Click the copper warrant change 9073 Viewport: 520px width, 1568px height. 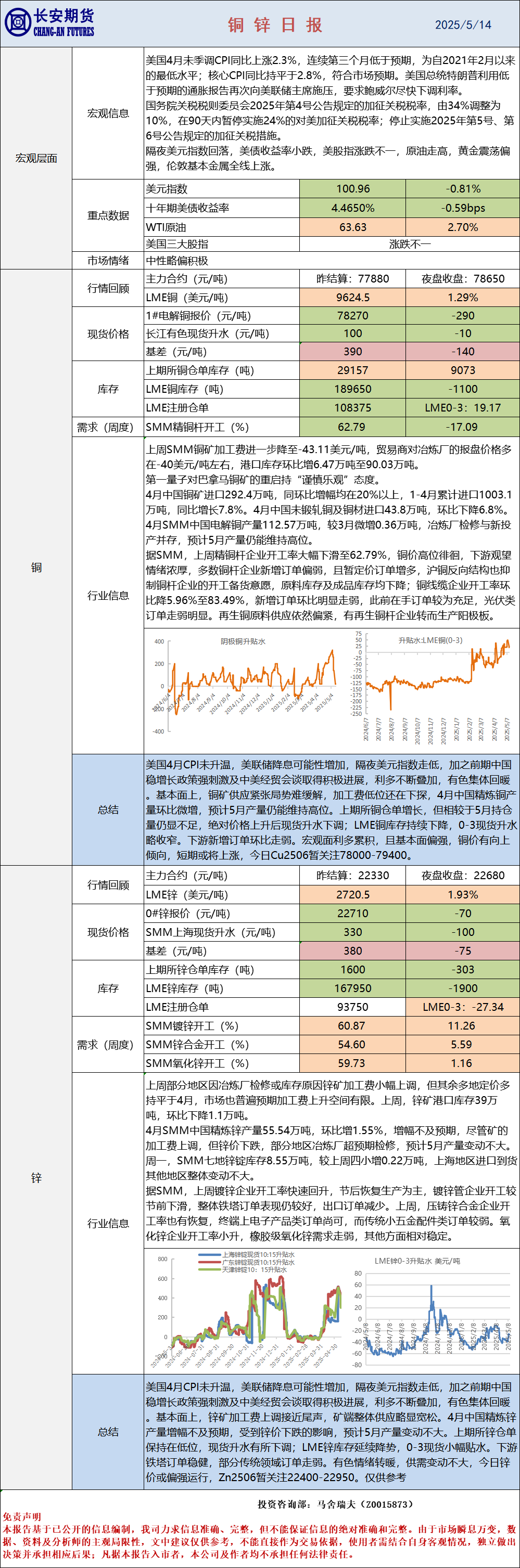point(463,371)
